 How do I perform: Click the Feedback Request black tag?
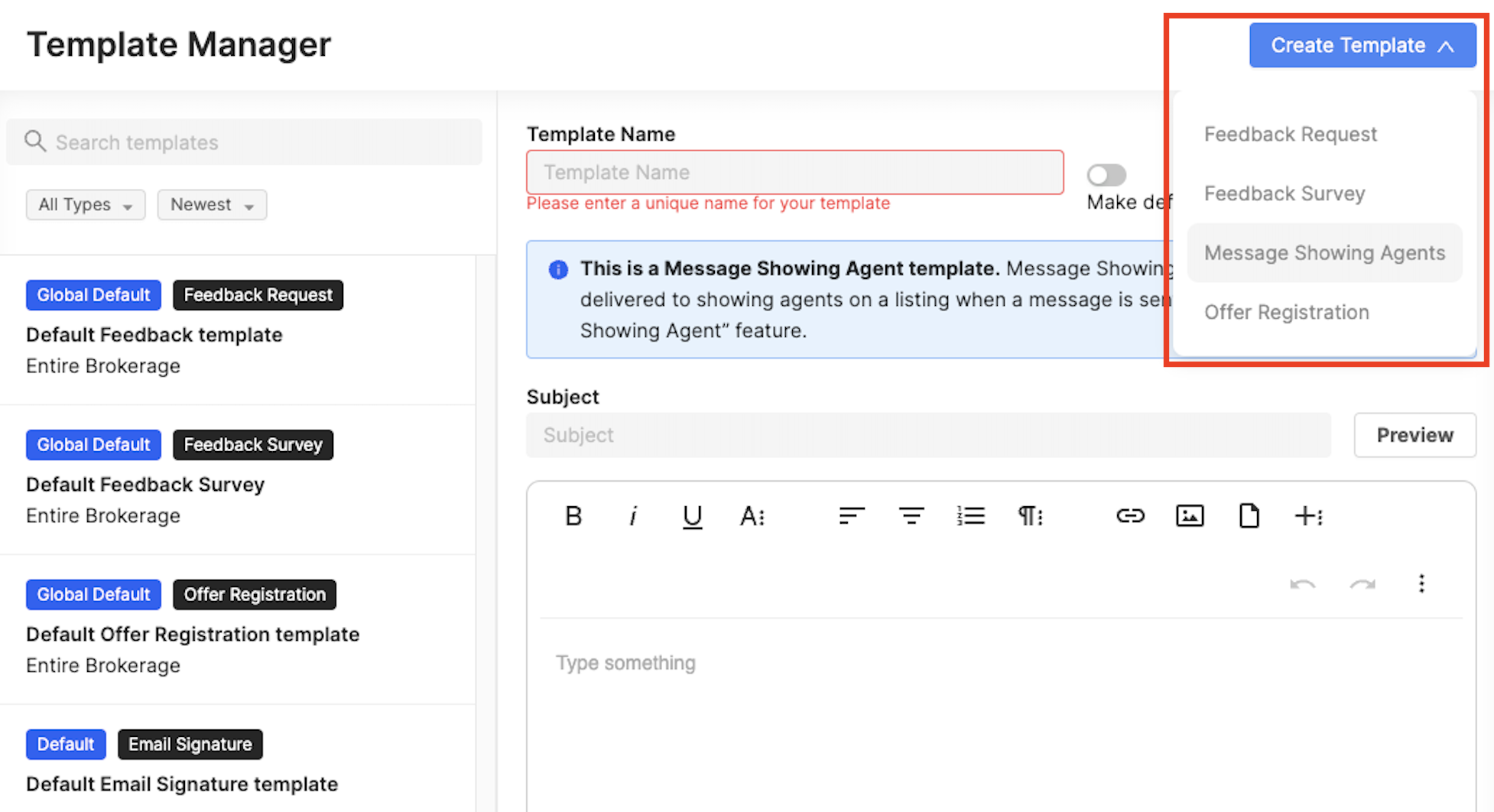(258, 295)
